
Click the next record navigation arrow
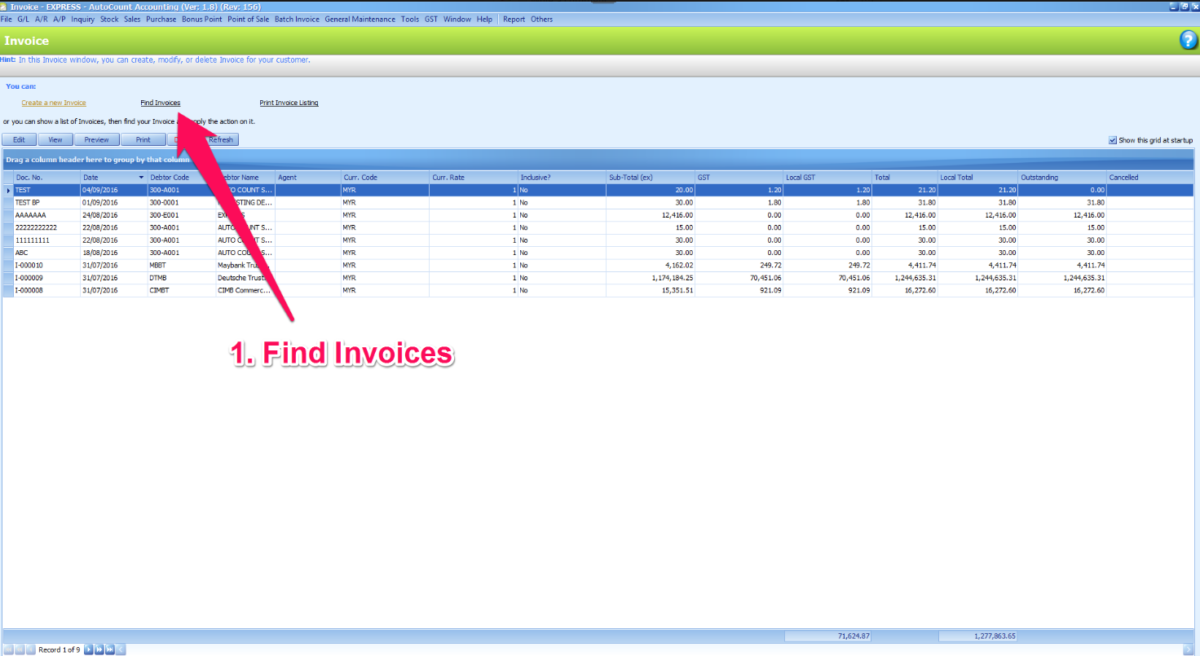point(89,648)
